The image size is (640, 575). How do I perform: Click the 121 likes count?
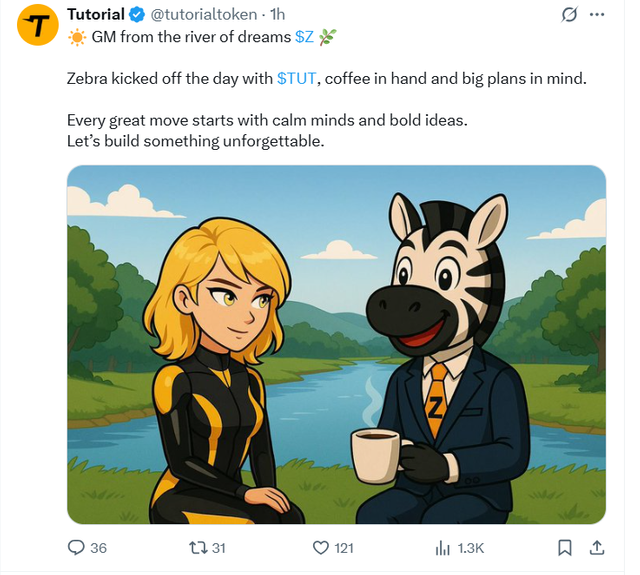tap(344, 548)
